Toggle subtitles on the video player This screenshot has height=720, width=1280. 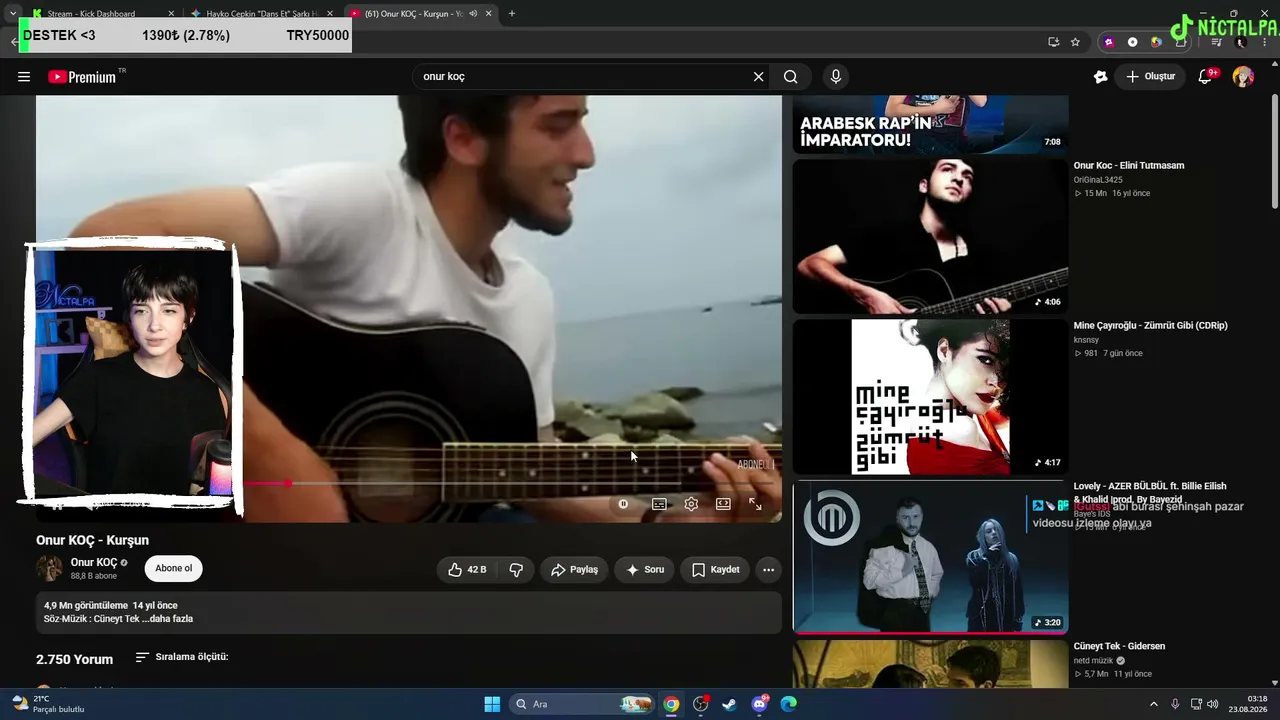(659, 504)
